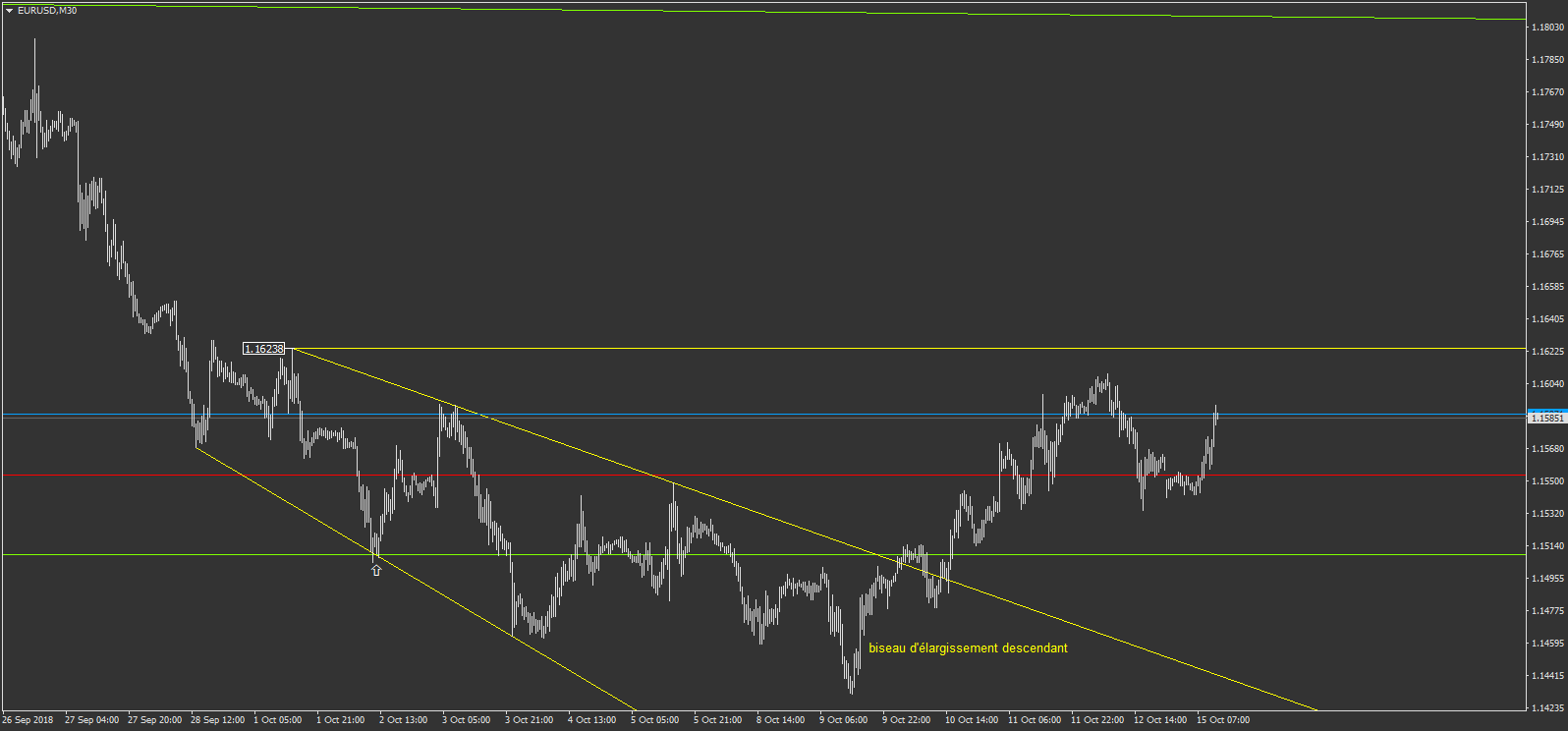
Task: Open the dropdown triangle beside EURUSD,M30
Action: [x=9, y=11]
